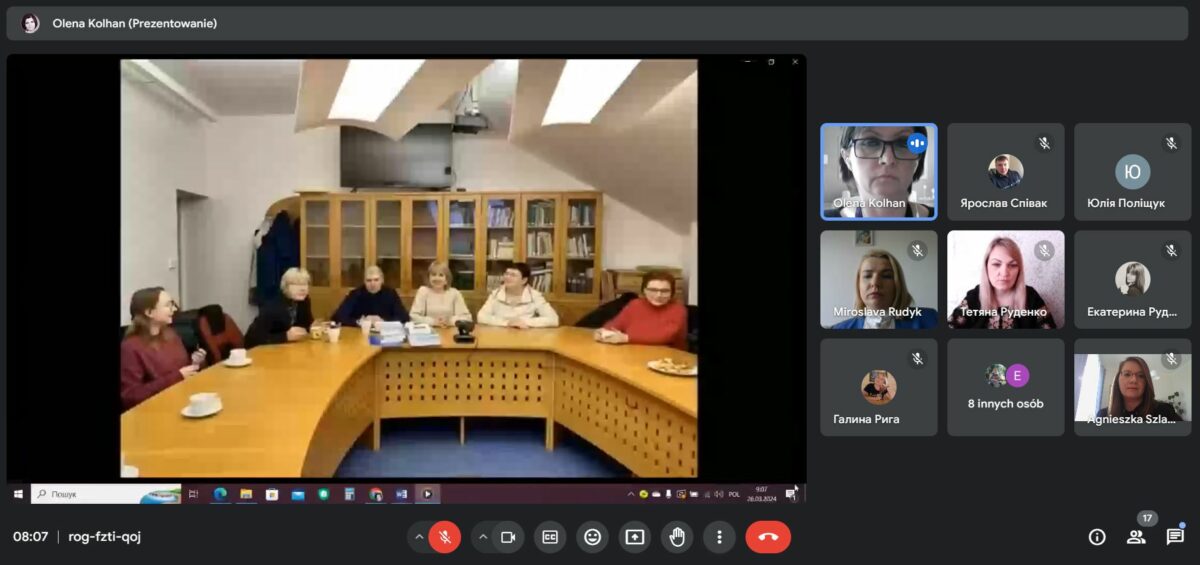Select Olena Kolhan's video tile
Screen dimensions: 1200x565
coord(879,171)
